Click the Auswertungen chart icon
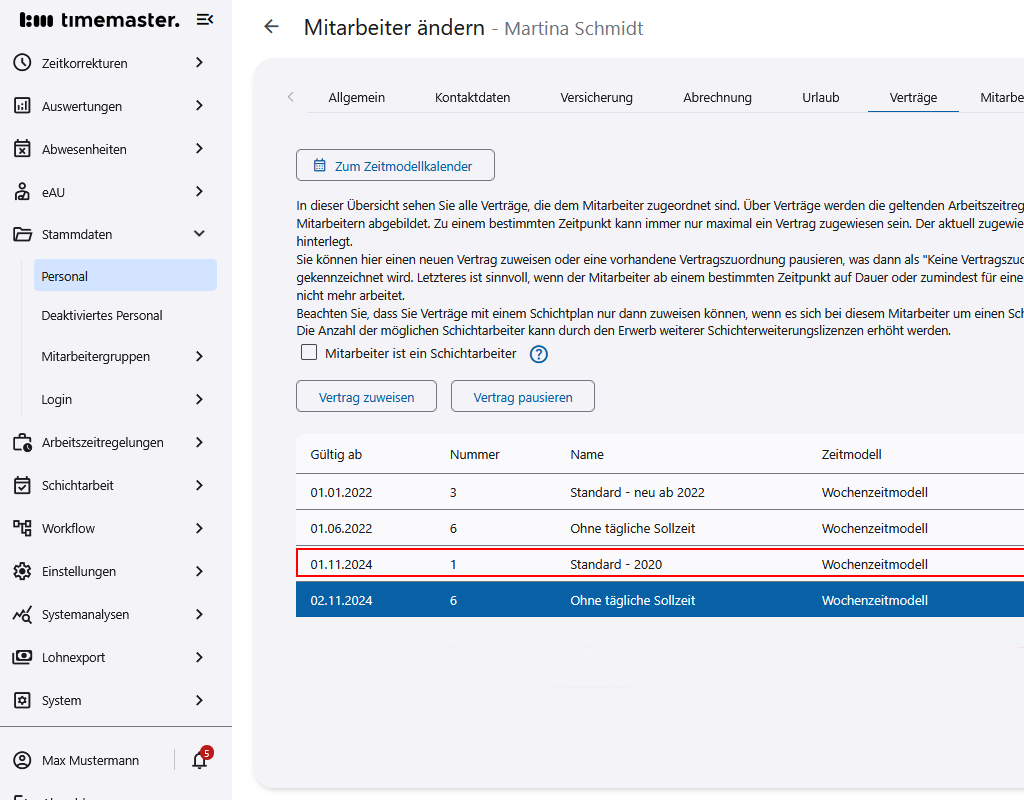The height and width of the screenshot is (800, 1024). click(22, 106)
